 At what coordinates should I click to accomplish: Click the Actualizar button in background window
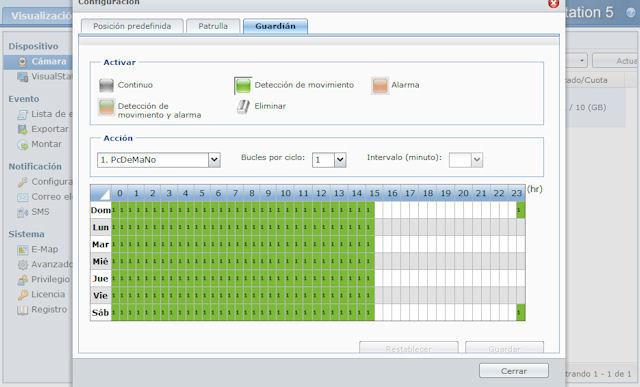pyautogui.click(x=616, y=61)
